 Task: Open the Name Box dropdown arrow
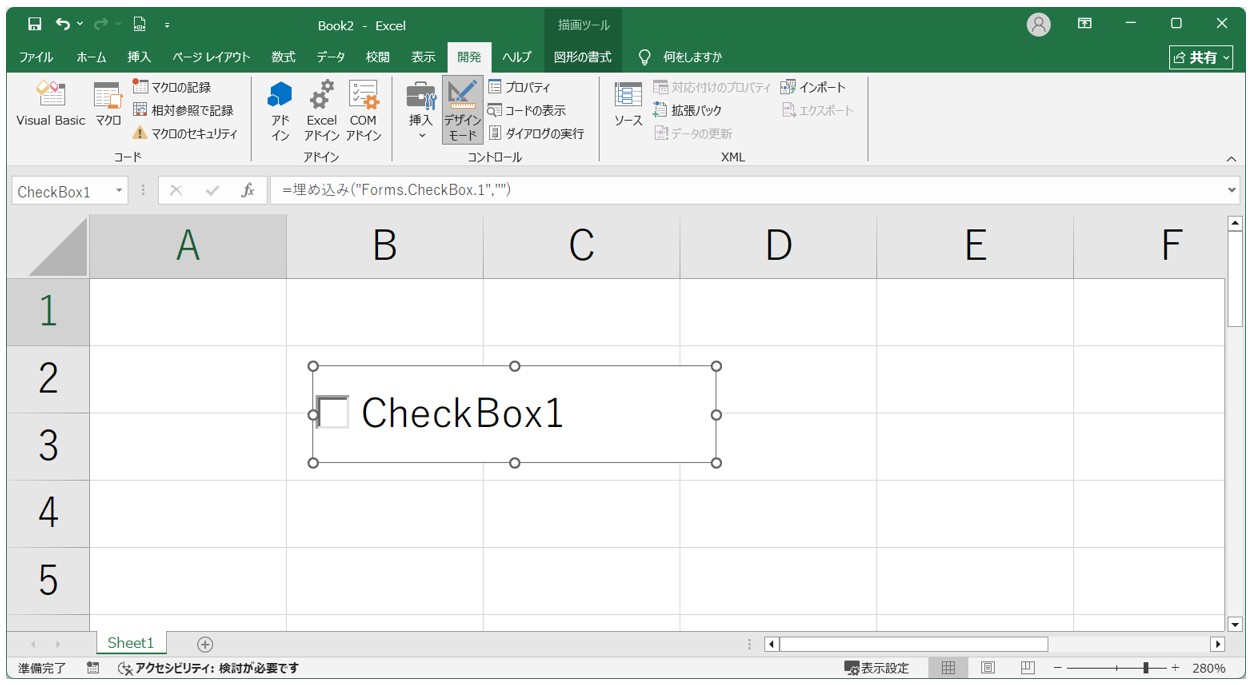119,191
